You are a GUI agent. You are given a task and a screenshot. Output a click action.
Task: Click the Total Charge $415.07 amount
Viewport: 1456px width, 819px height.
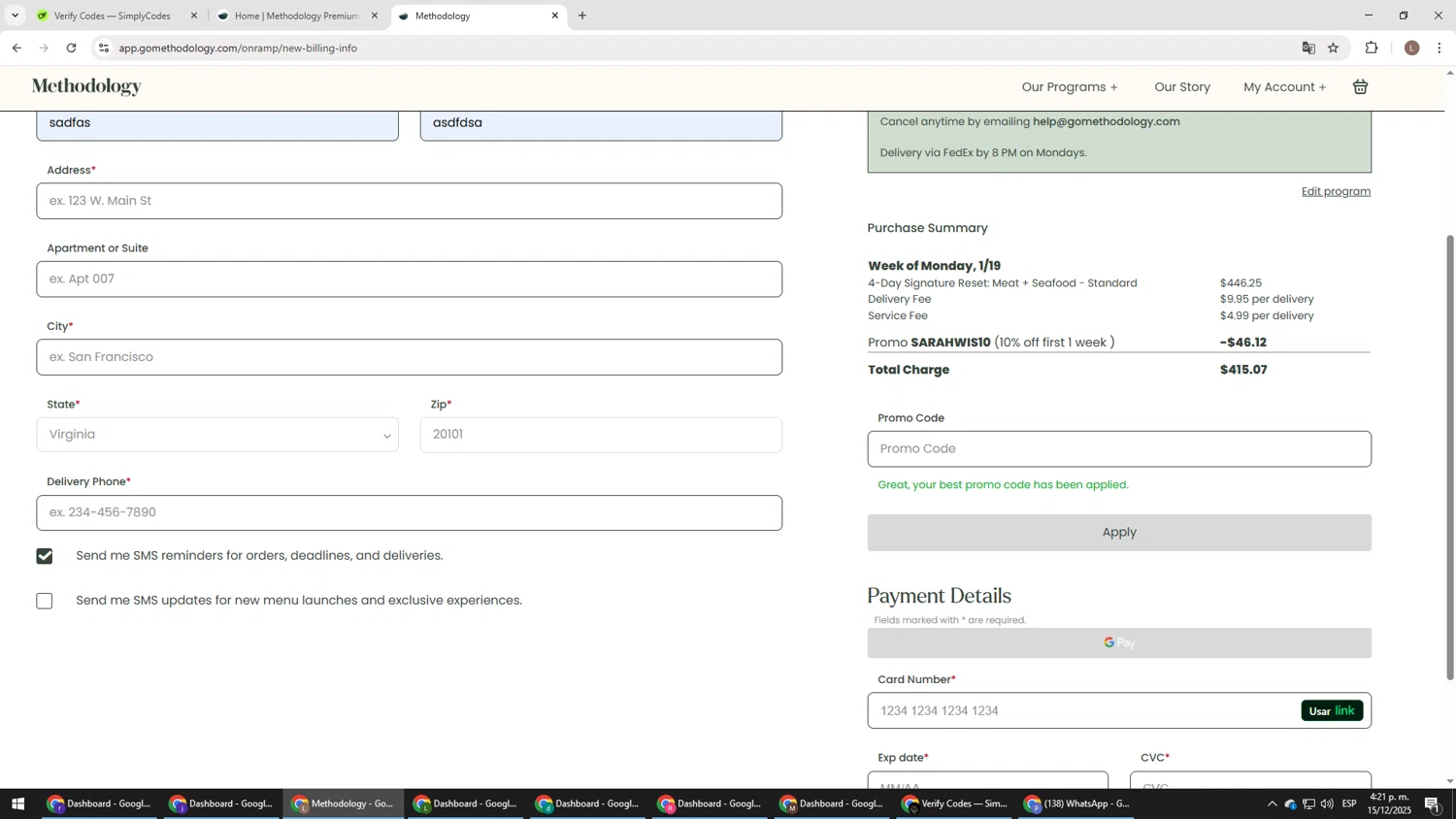pos(1243,370)
